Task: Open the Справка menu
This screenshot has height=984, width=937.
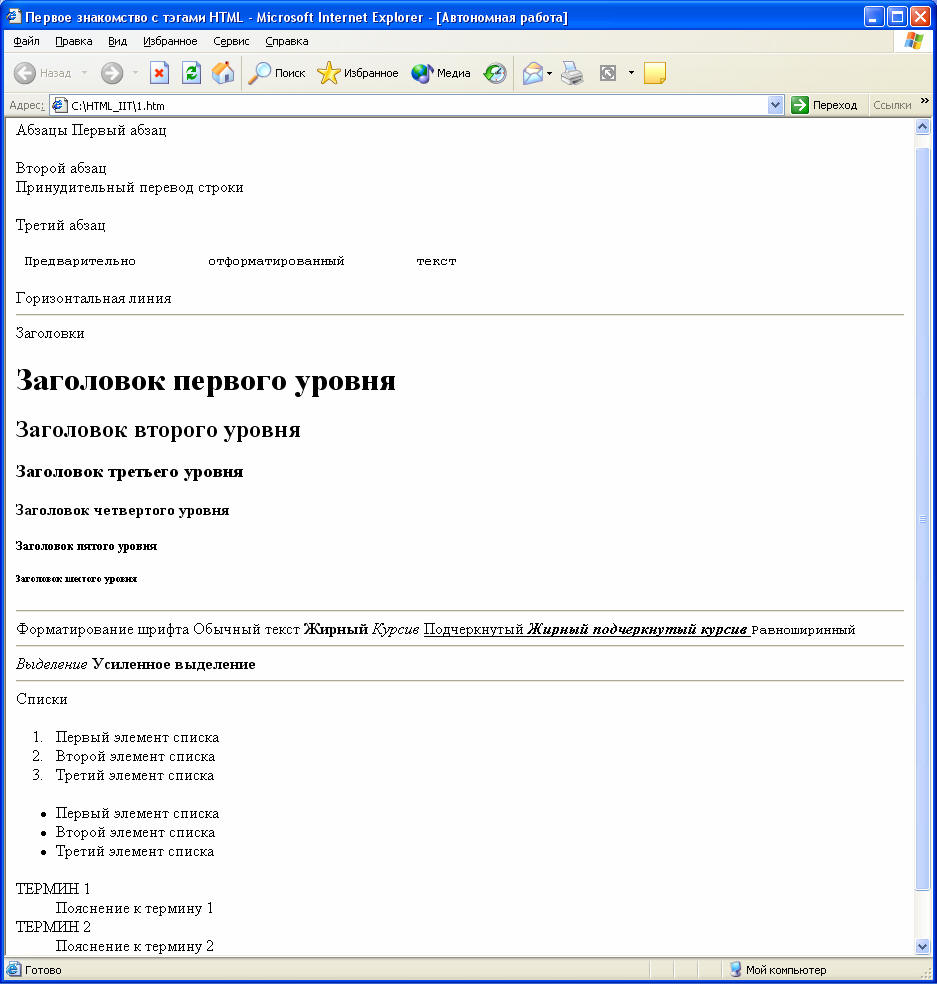Action: click(x=287, y=41)
